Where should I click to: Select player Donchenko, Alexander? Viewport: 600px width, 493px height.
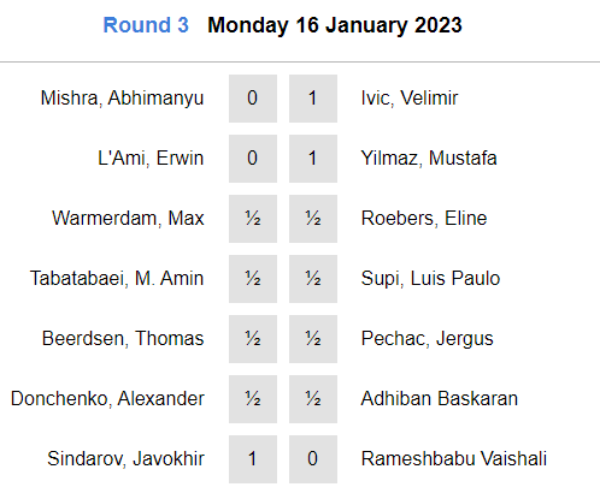tap(108, 399)
